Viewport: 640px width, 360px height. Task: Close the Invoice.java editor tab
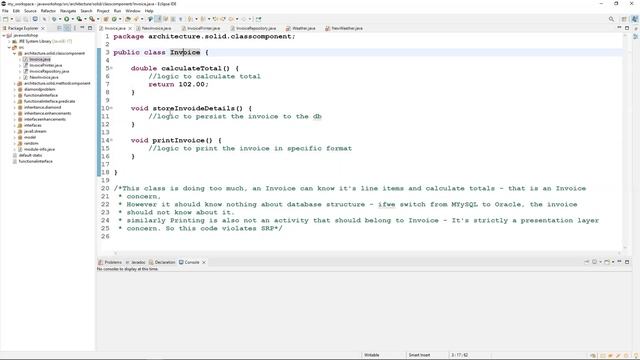click(x=130, y=28)
